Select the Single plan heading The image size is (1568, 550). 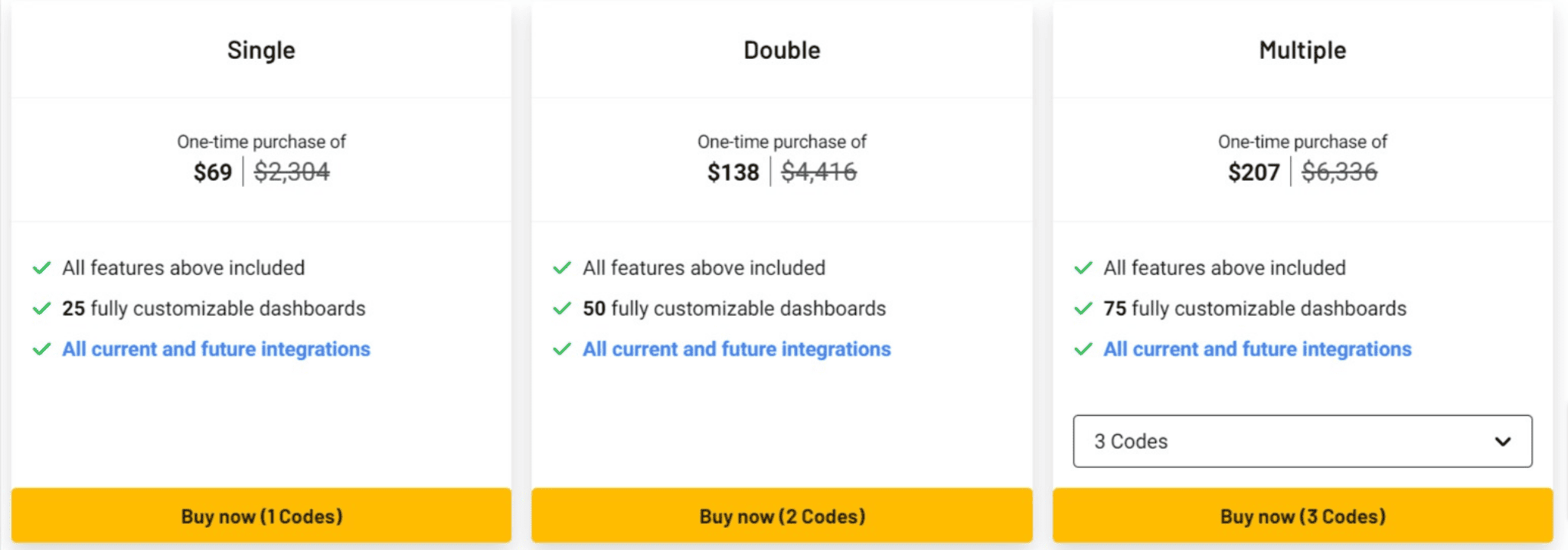[x=261, y=51]
